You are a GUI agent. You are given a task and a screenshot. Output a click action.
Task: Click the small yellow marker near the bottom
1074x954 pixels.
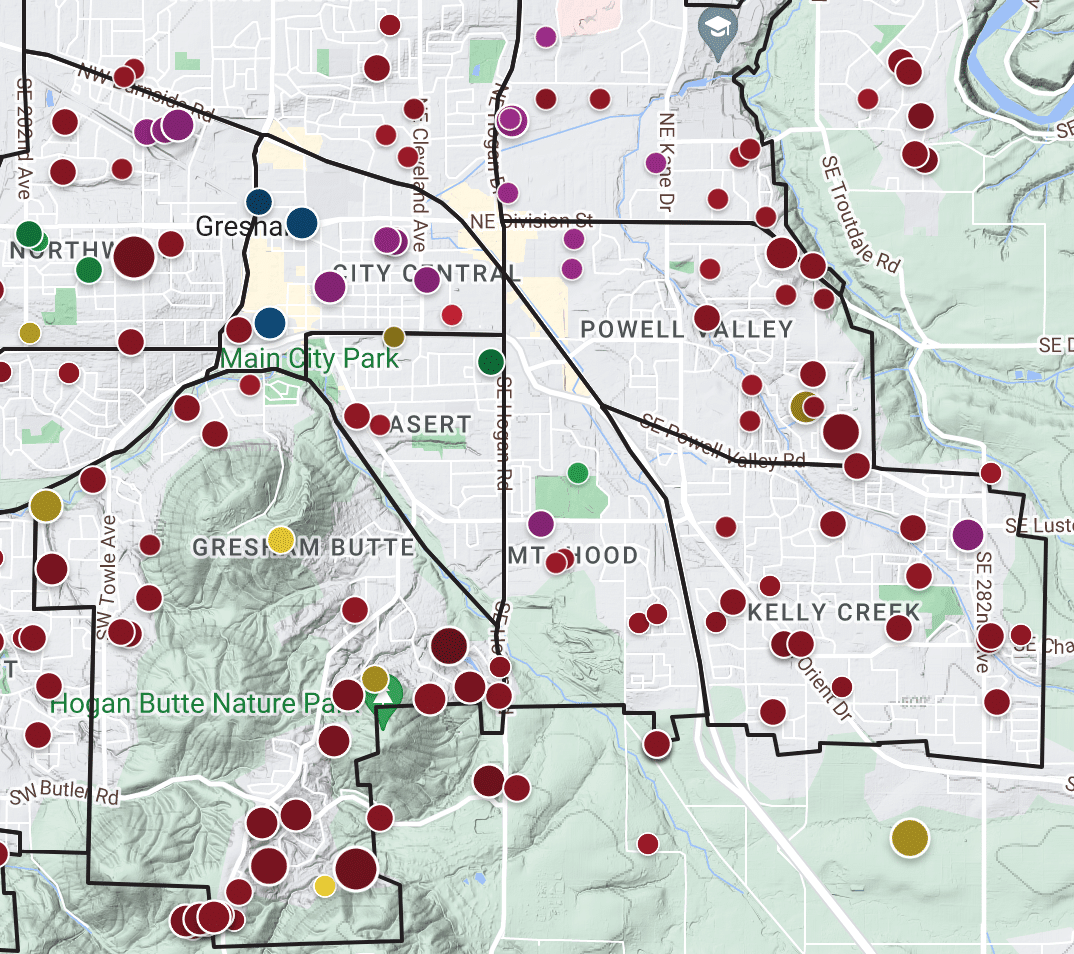point(324,886)
